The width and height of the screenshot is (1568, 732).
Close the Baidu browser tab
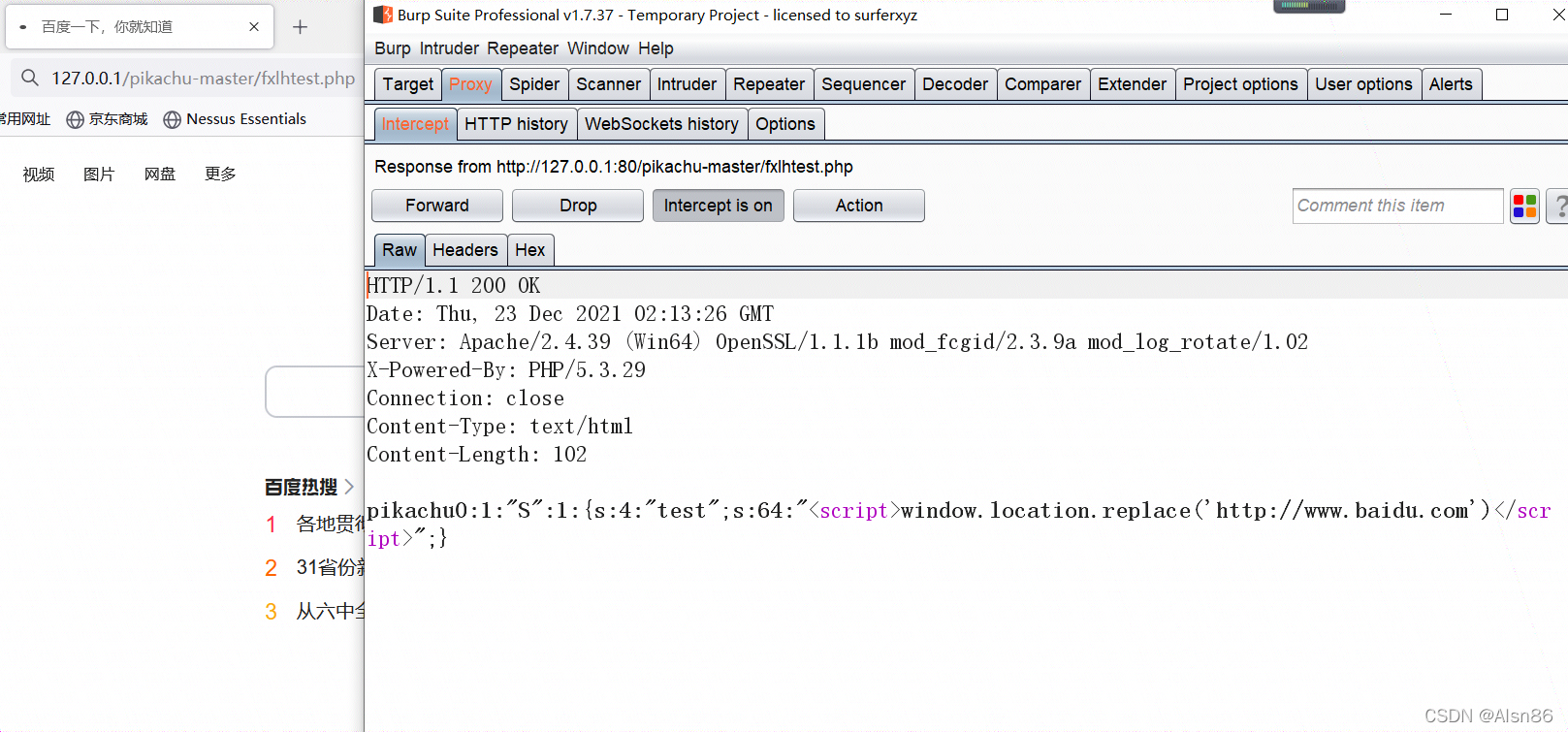point(254,27)
